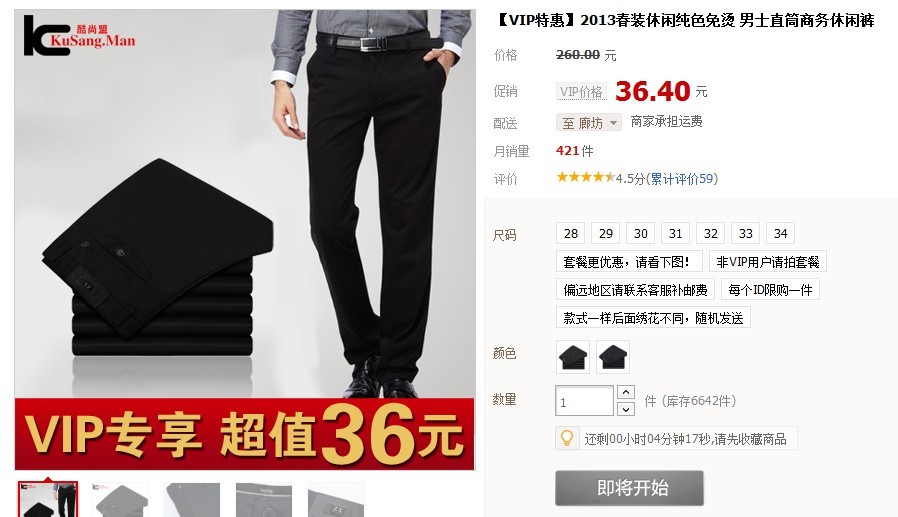Image resolution: width=898 pixels, height=517 pixels.
Task: Click the 即将开始 button
Action: click(x=629, y=488)
